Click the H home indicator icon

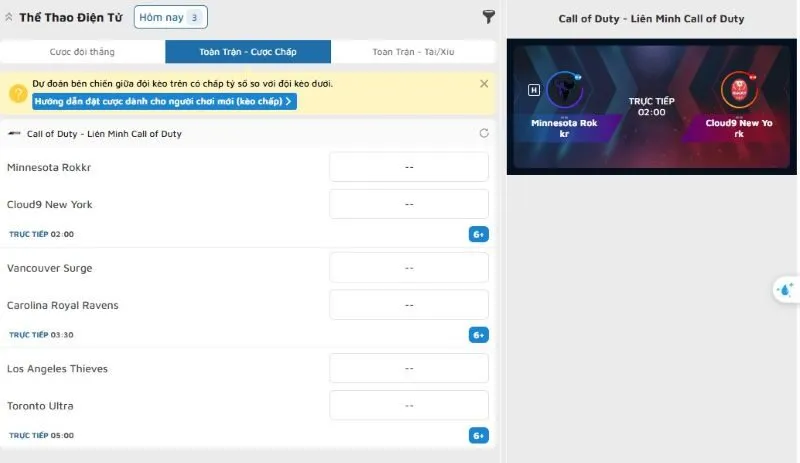tap(534, 90)
